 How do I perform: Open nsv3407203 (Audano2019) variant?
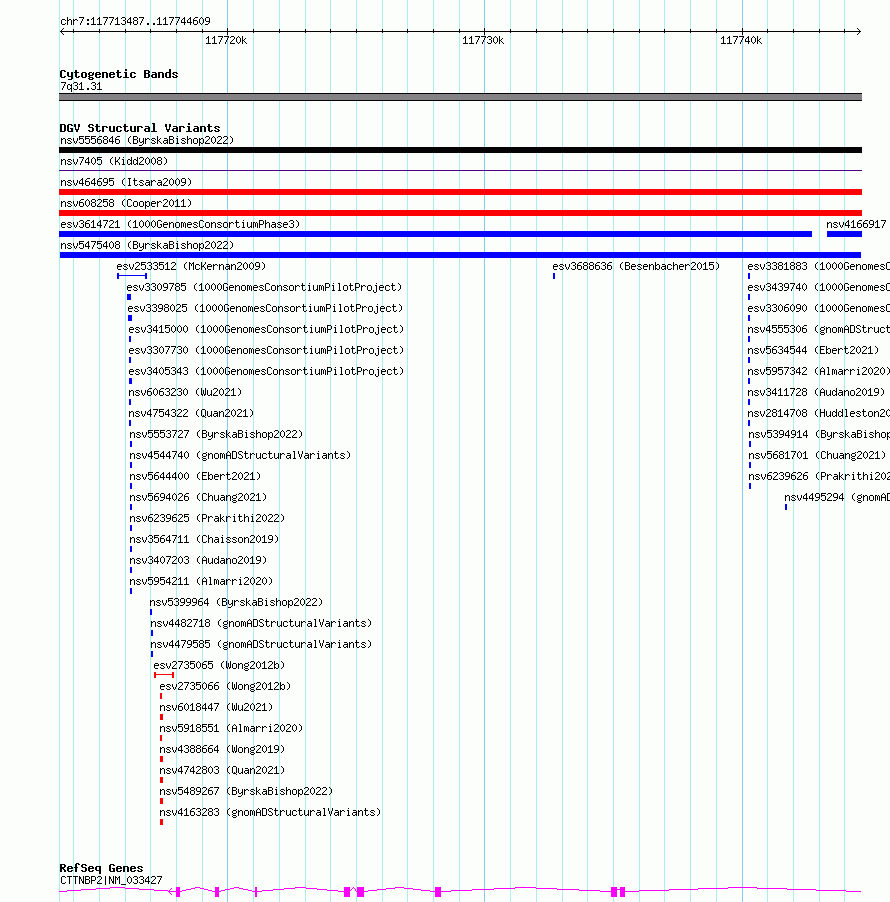198,560
